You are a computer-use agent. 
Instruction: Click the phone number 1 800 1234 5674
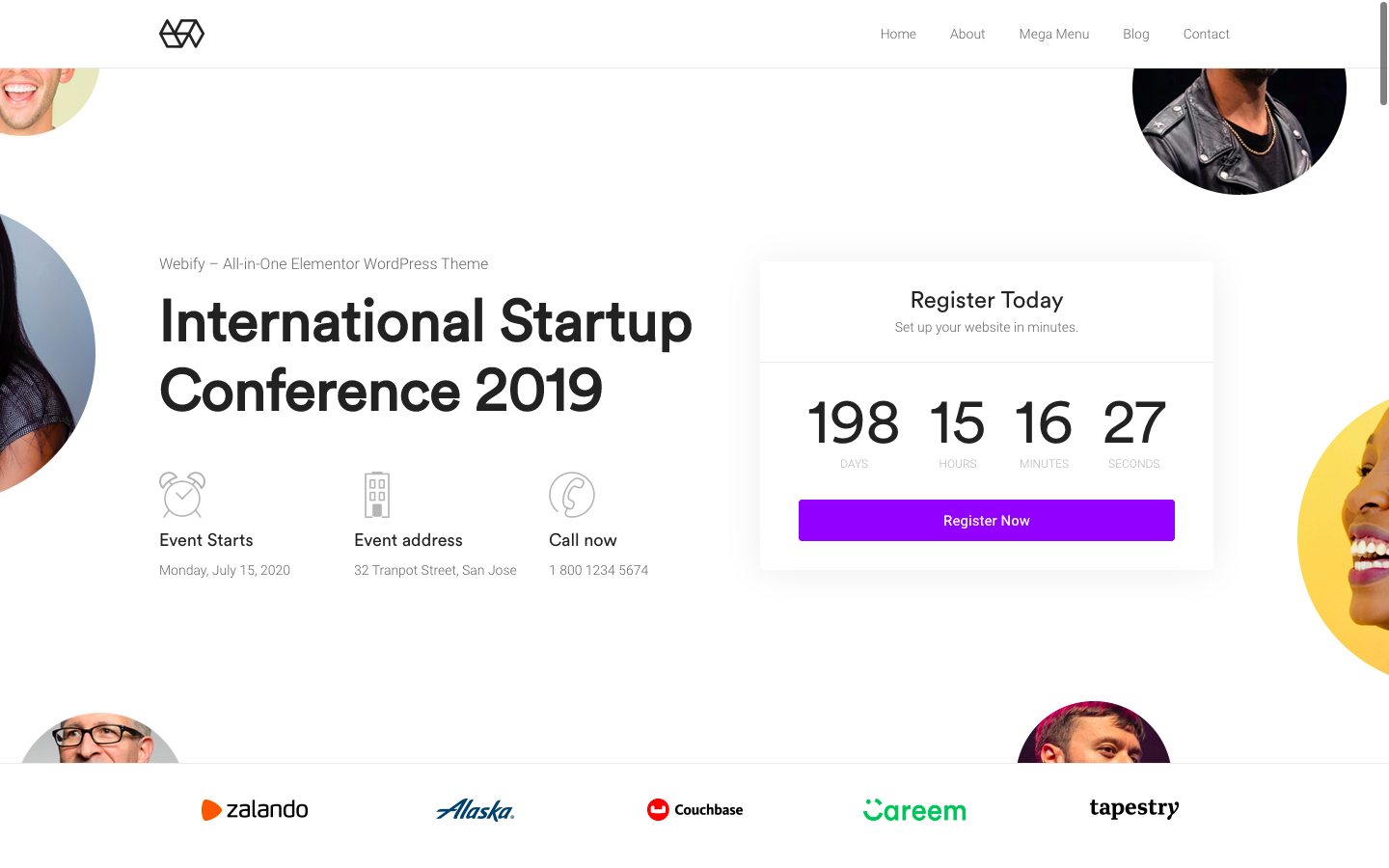[598, 570]
